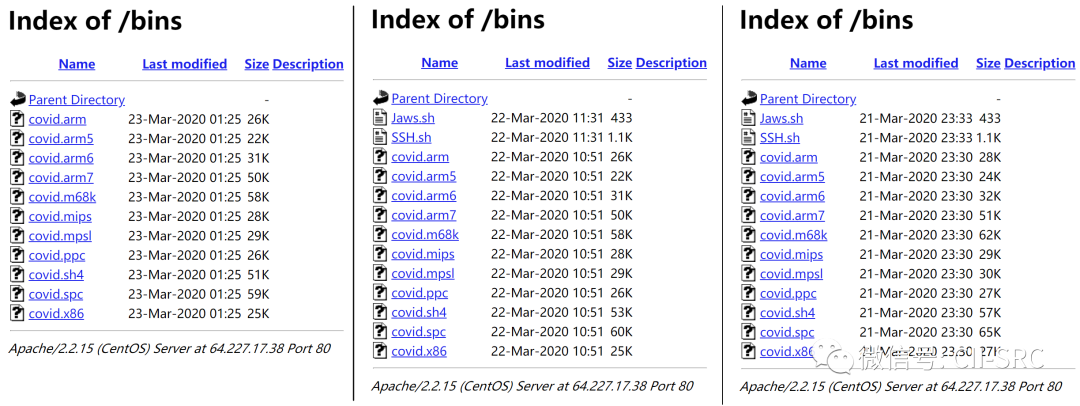Click the unknown-file icon beside covid.arm in the right listing

click(x=749, y=157)
